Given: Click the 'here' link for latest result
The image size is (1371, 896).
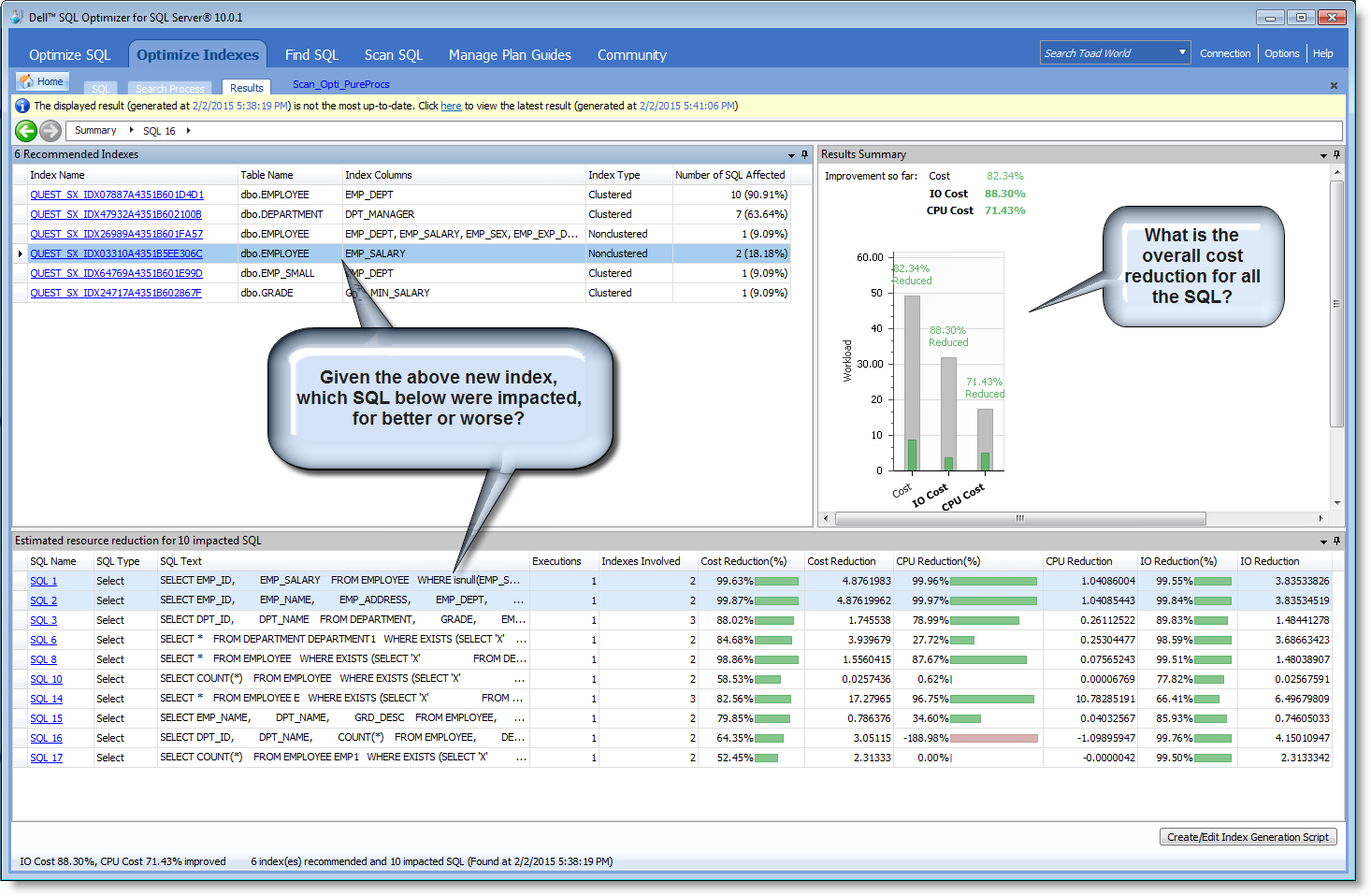Looking at the screenshot, I should [451, 106].
